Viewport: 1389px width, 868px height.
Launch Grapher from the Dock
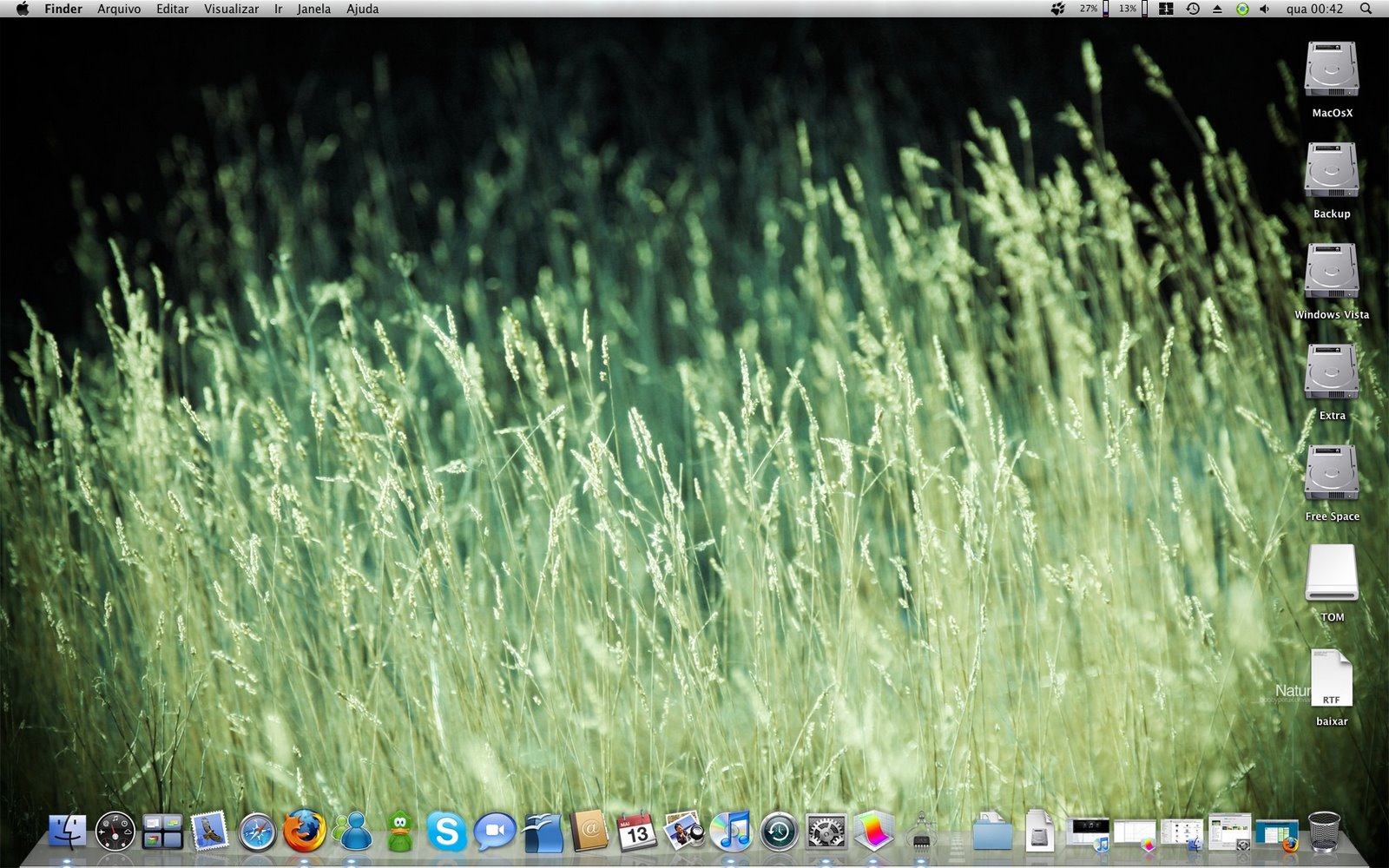(873, 832)
